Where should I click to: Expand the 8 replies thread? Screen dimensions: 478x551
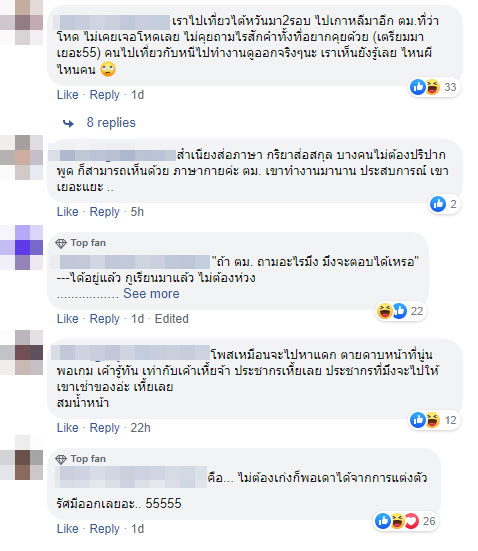[x=111, y=123]
